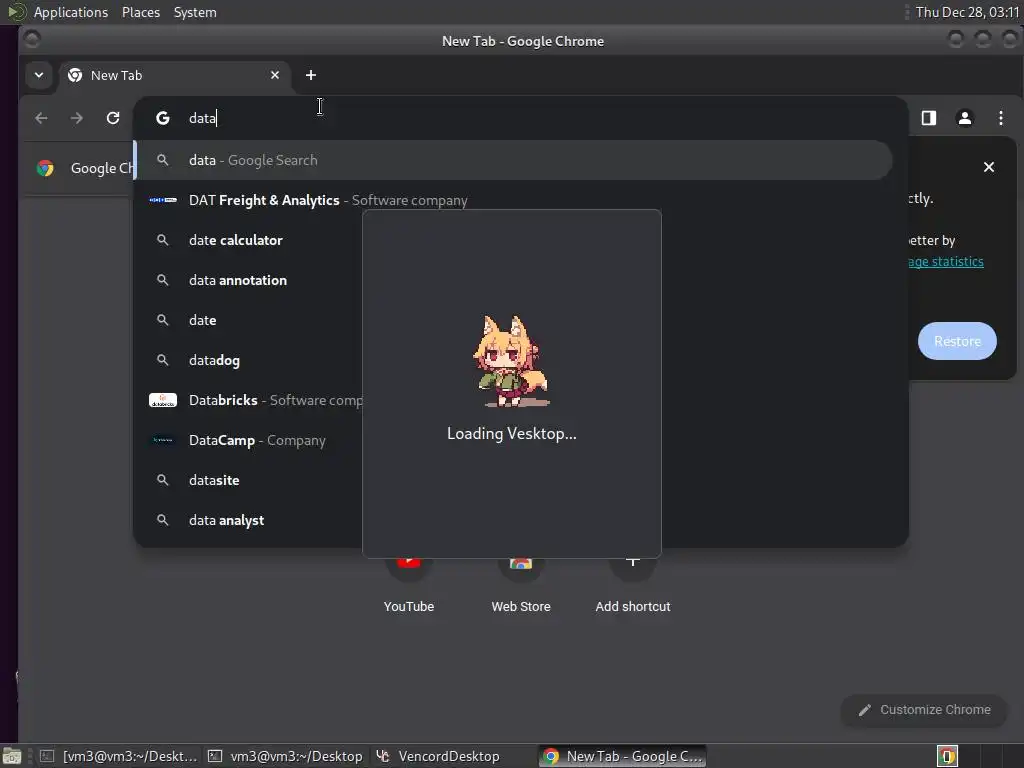1024x768 pixels.
Task: Open a new tab with plus icon
Action: 311,75
